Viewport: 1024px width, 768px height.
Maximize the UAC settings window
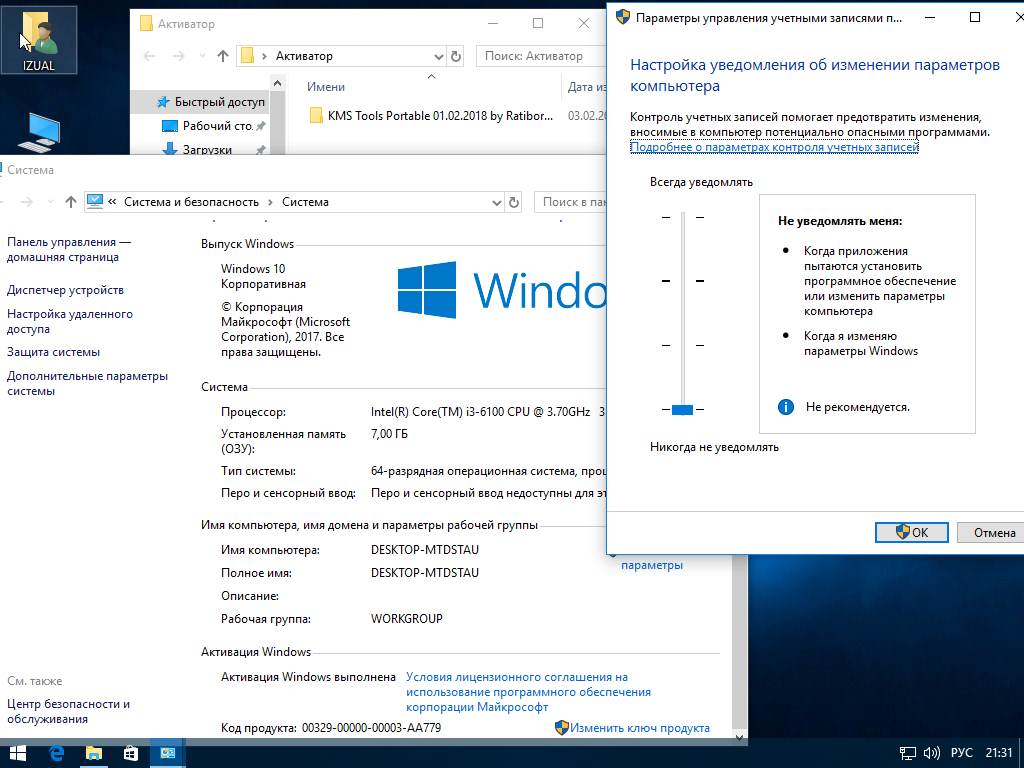975,18
